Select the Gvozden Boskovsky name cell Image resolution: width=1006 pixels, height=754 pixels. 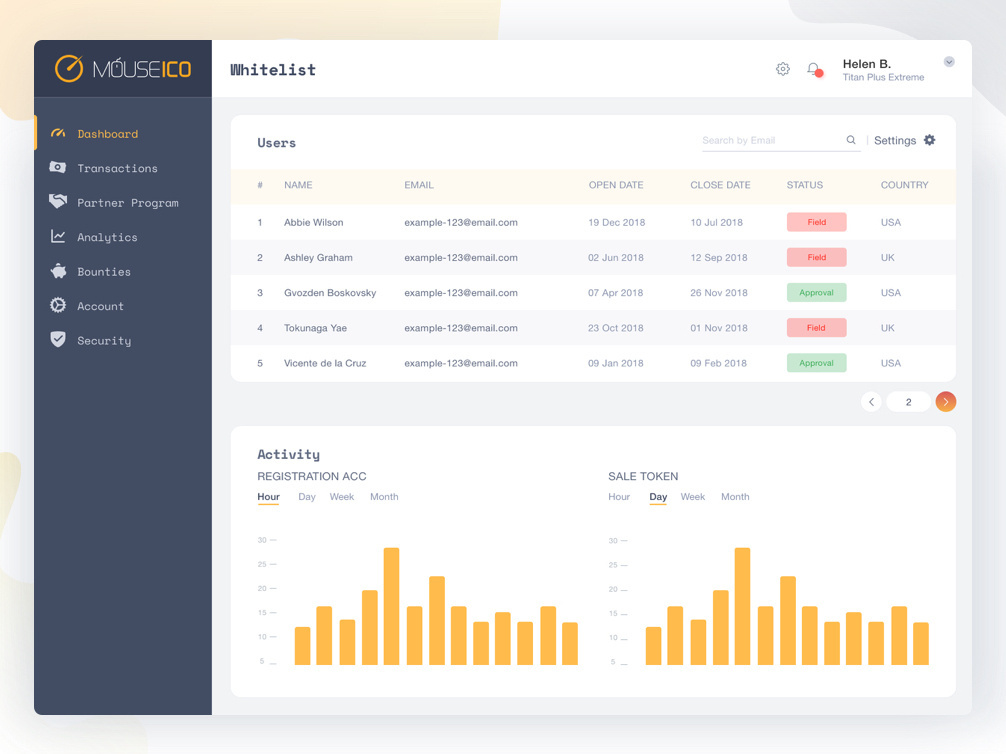coord(330,293)
